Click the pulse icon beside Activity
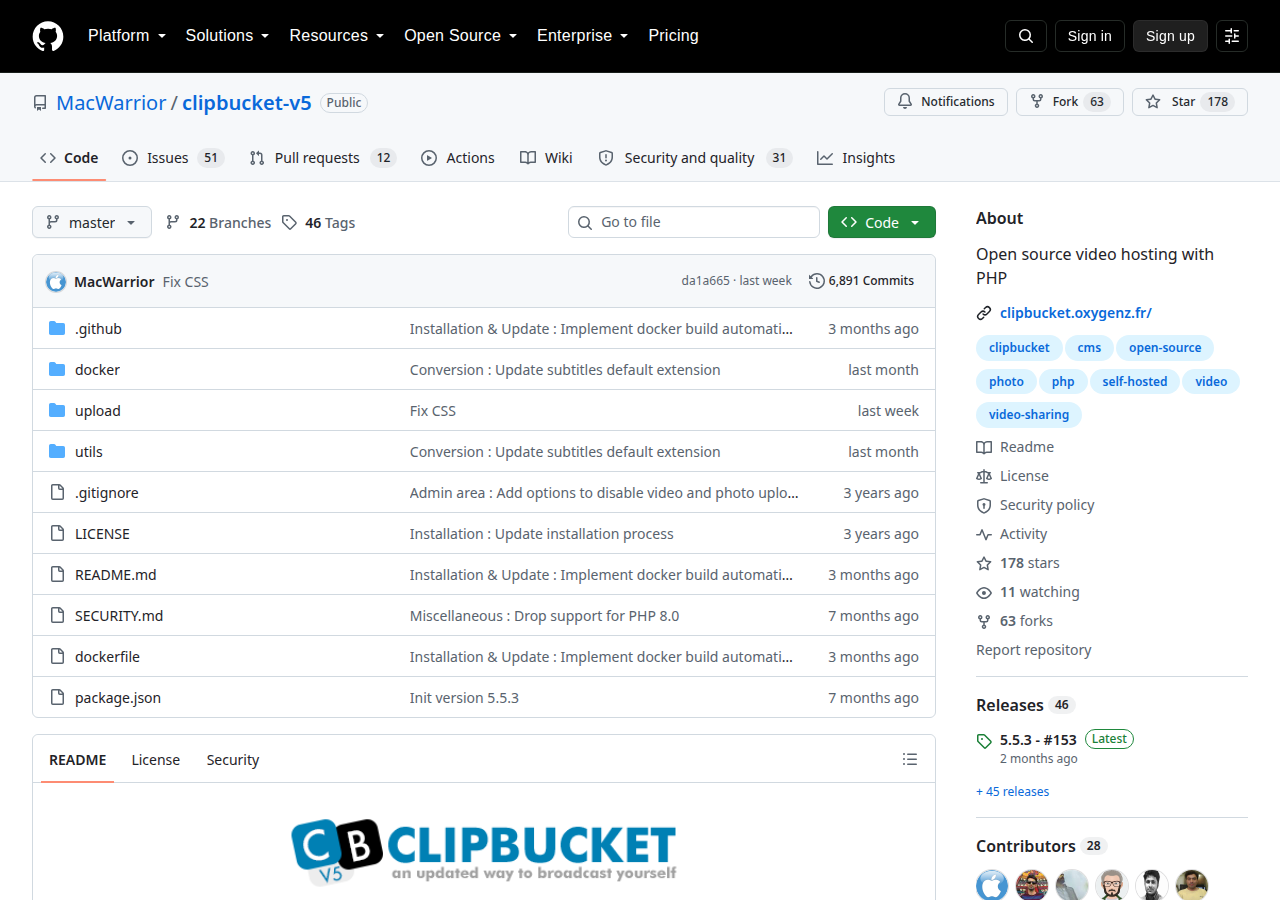The width and height of the screenshot is (1280, 900). pos(984,535)
